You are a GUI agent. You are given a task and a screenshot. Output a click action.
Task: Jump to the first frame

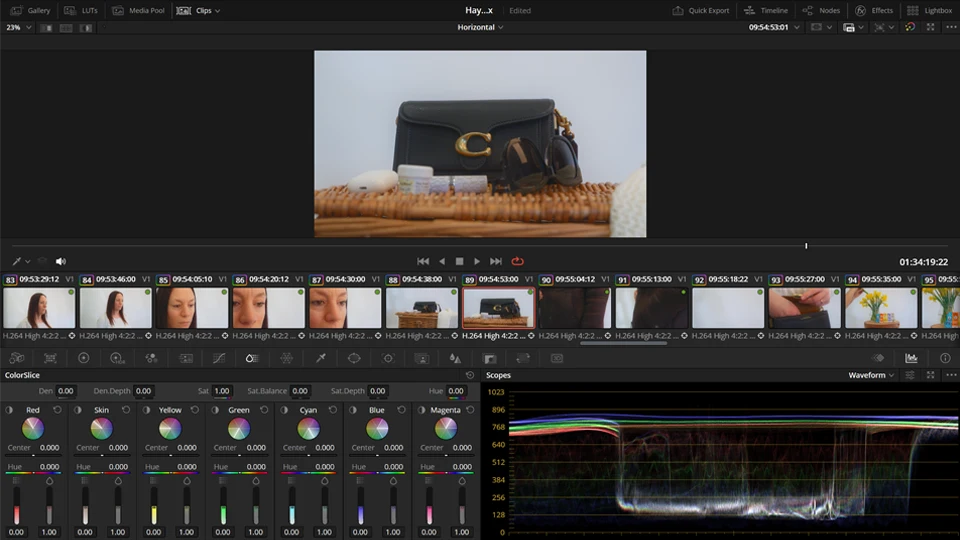click(x=423, y=261)
